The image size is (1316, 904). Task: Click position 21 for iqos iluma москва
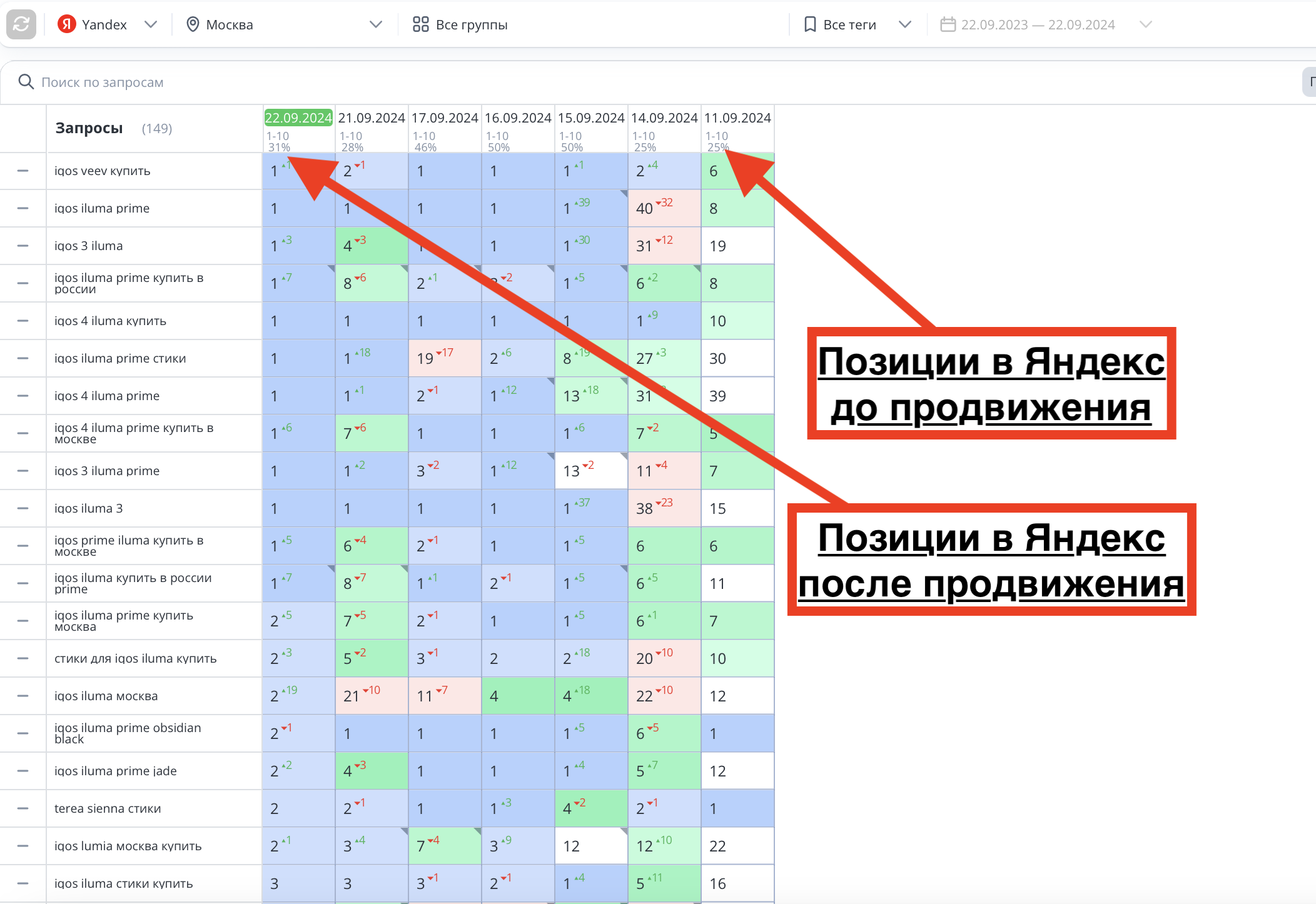click(x=372, y=696)
